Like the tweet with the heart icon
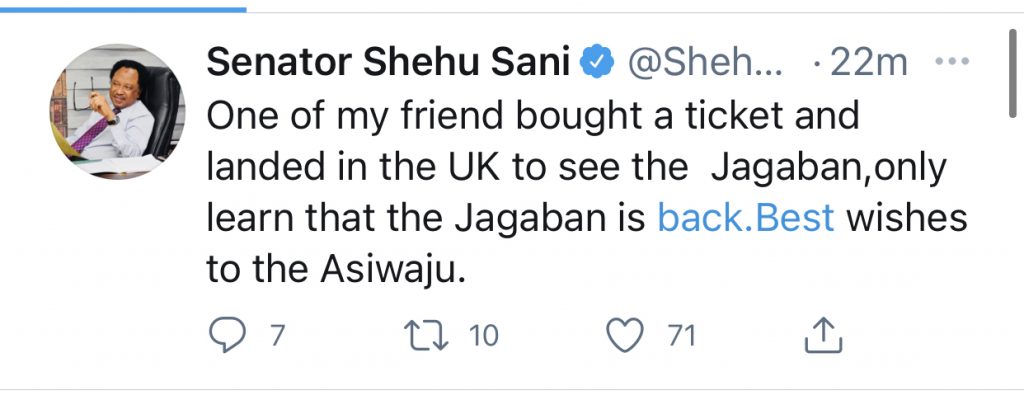 click(626, 335)
